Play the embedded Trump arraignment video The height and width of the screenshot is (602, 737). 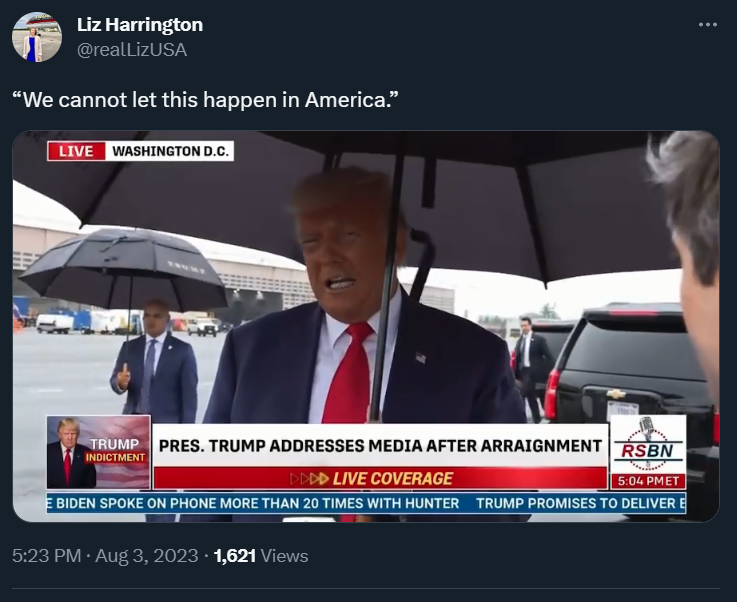coord(366,326)
